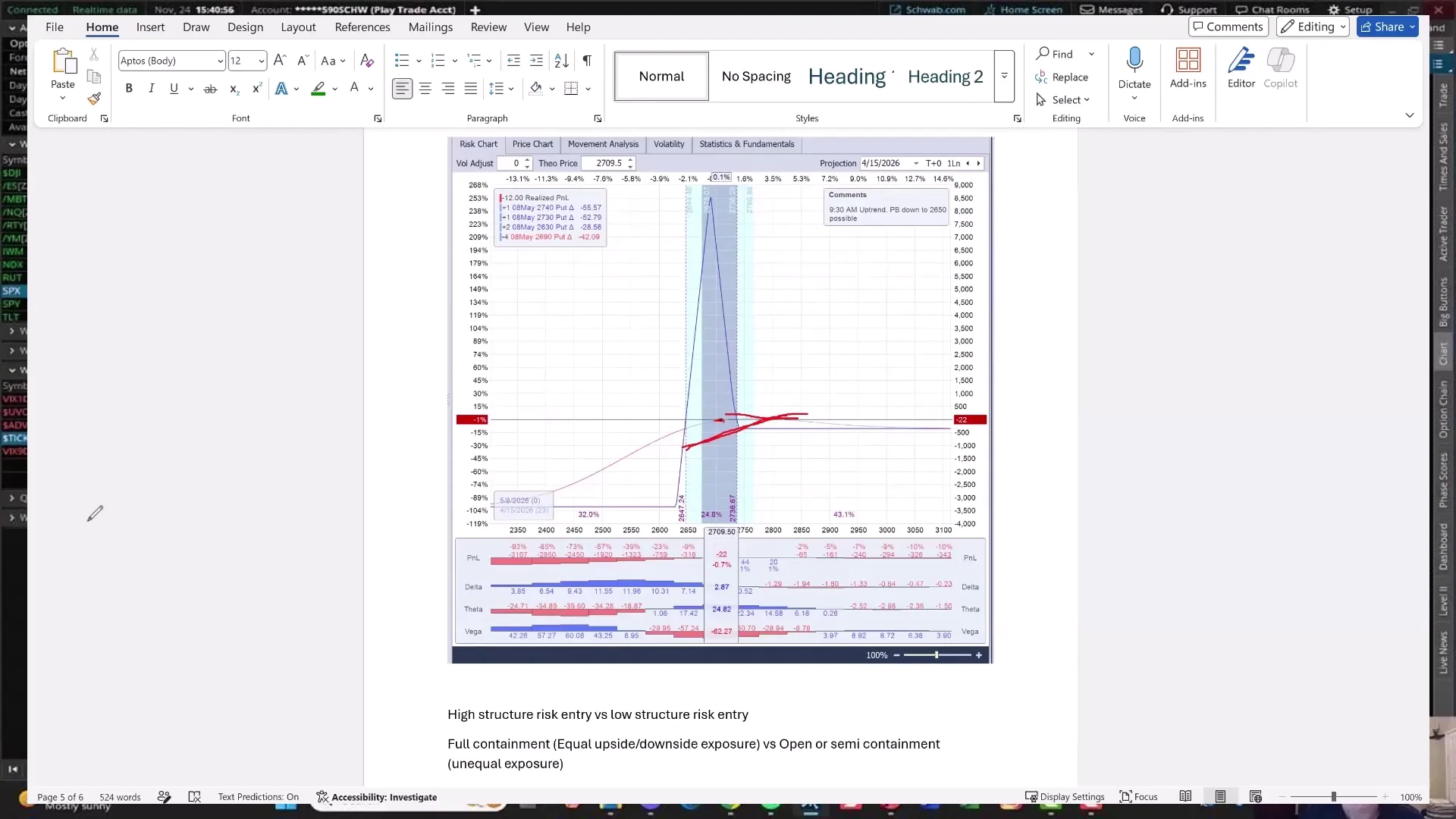This screenshot has height=819, width=1456.
Task: Switch to Web Layout view in status bar
Action: coord(1256,796)
